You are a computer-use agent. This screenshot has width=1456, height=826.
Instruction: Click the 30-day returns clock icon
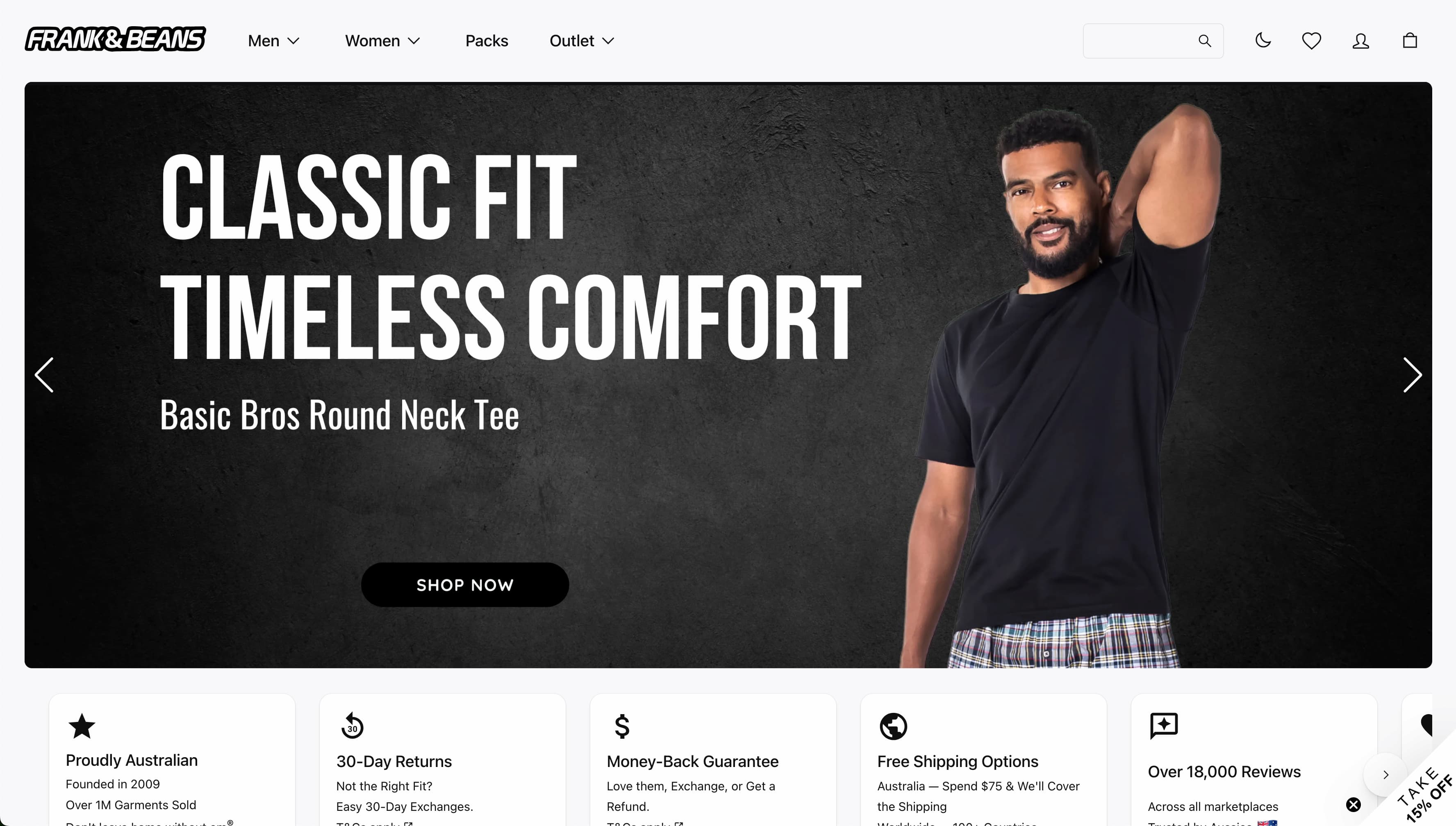(x=352, y=726)
